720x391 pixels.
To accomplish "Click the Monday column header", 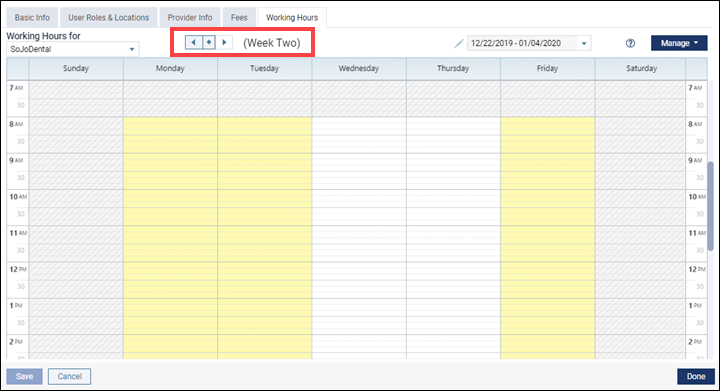I will click(x=170, y=68).
